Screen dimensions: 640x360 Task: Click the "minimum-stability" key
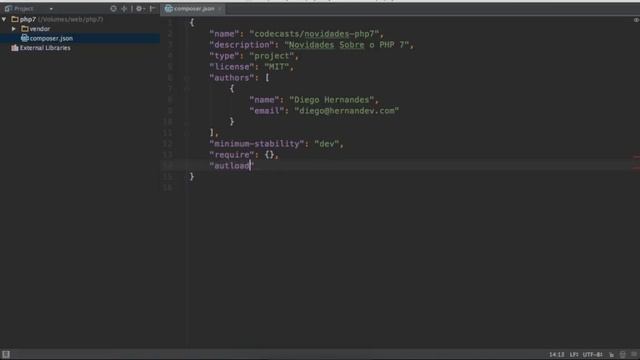point(256,144)
